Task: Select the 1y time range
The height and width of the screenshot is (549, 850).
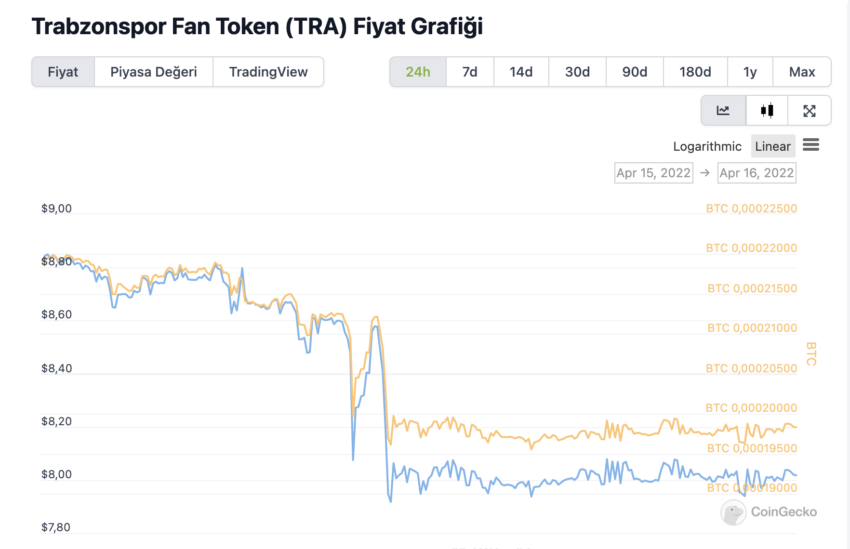Action: pyautogui.click(x=750, y=72)
